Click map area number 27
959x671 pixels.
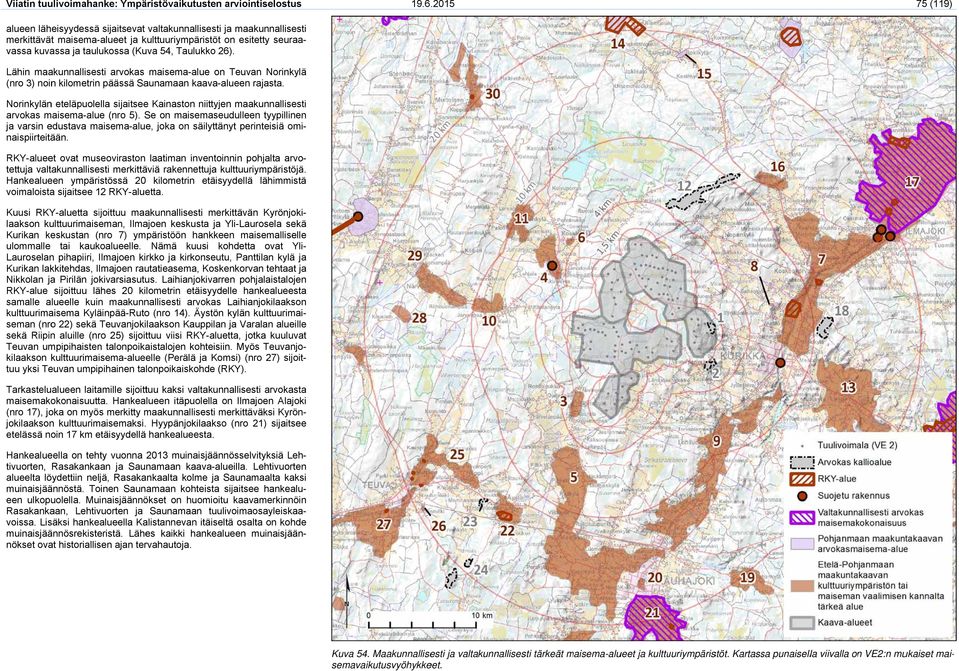[x=383, y=524]
